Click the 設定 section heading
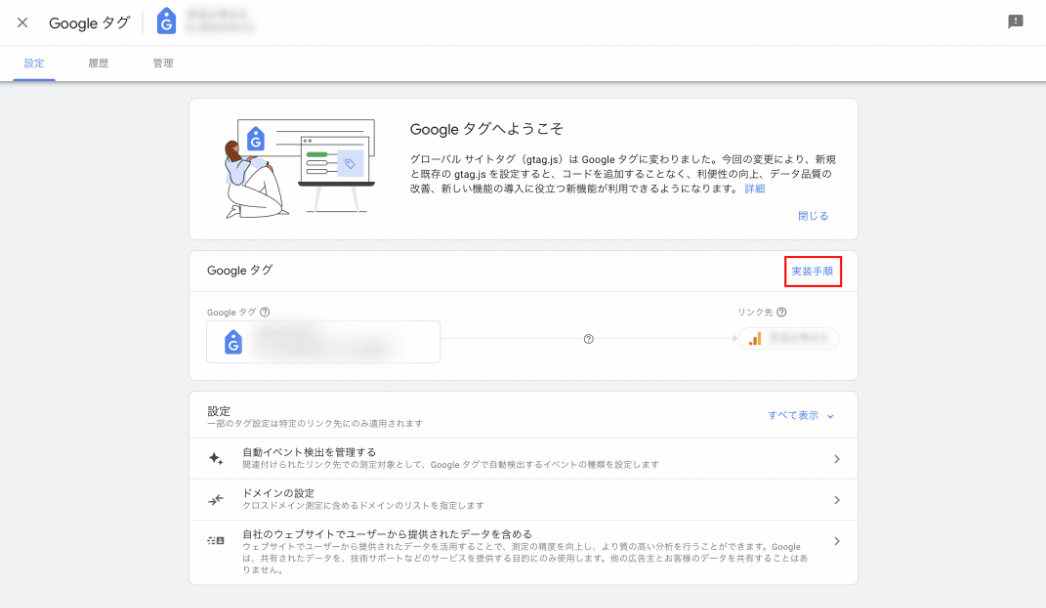 pos(219,410)
